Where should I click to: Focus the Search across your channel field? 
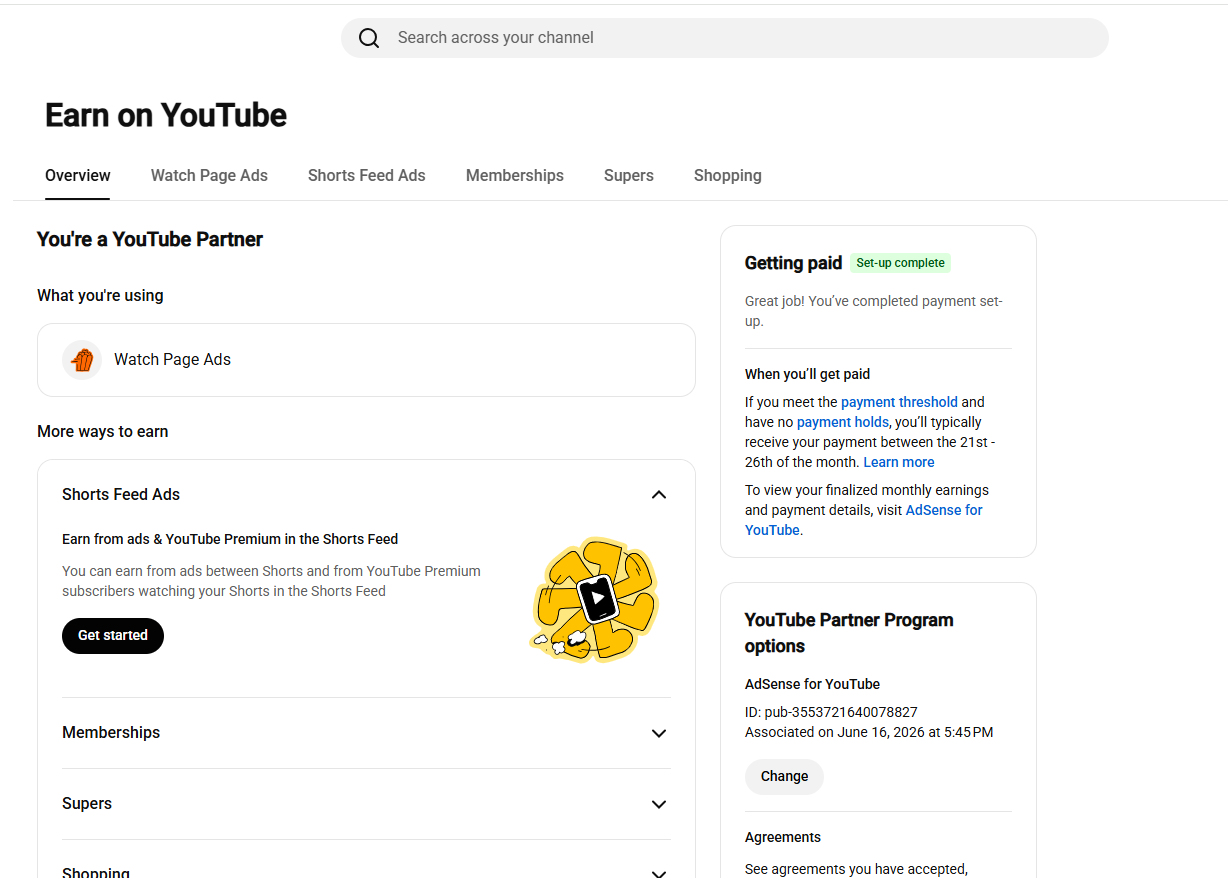pyautogui.click(x=725, y=38)
